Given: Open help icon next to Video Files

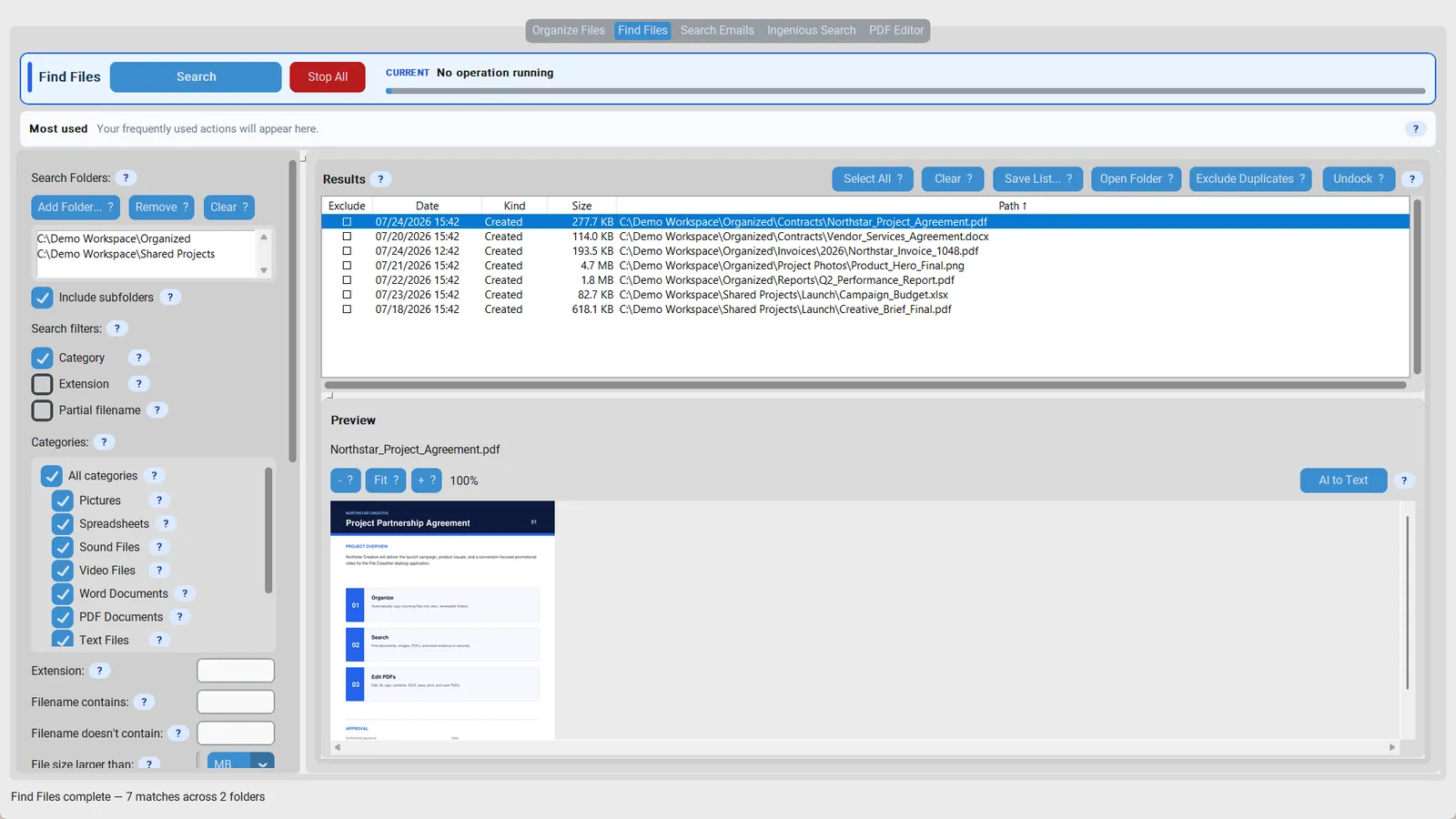Looking at the screenshot, I should click(159, 570).
